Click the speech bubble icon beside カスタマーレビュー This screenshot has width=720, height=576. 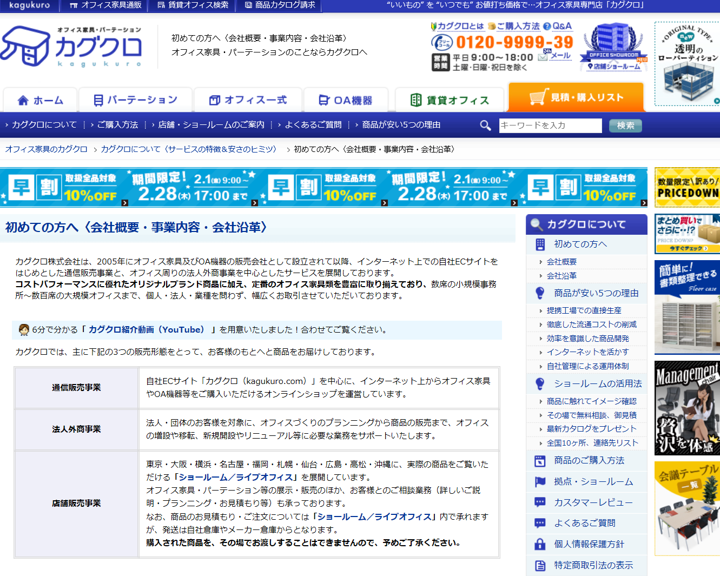pyautogui.click(x=540, y=503)
